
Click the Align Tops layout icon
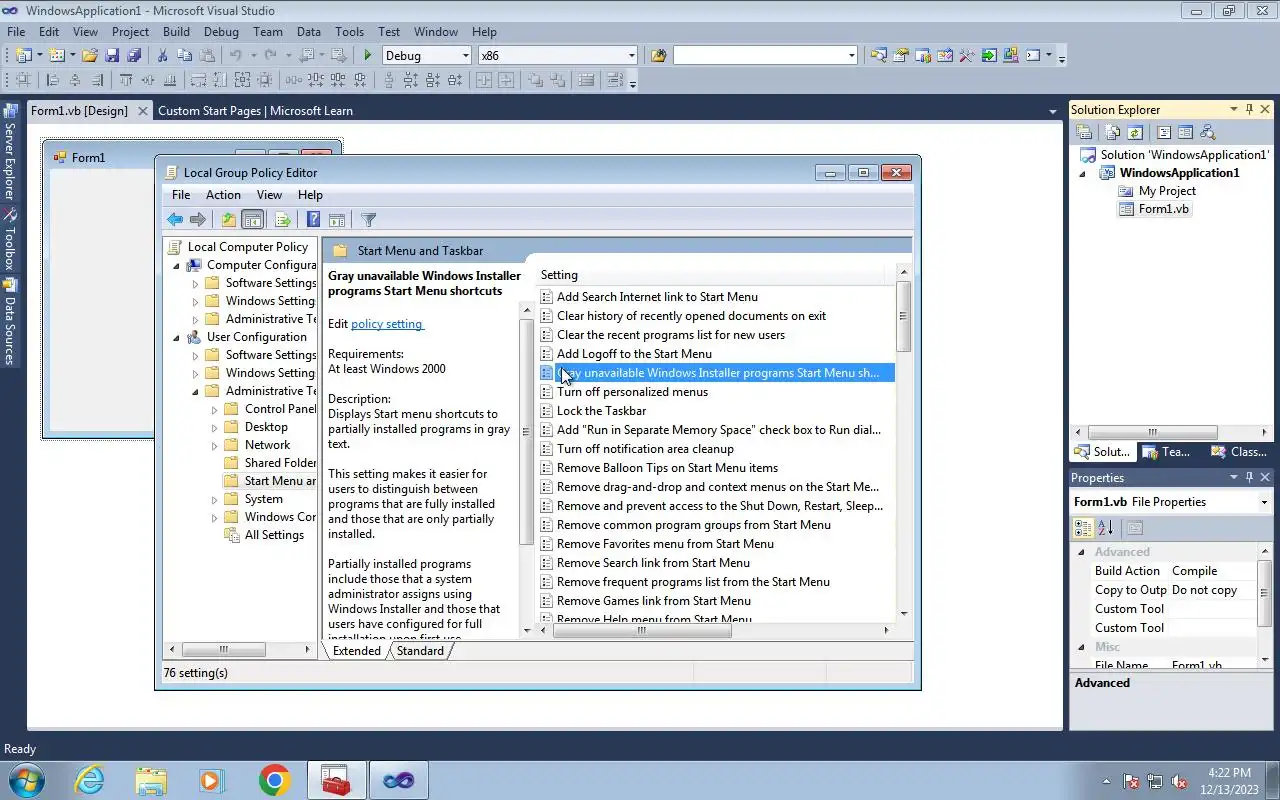126,81
